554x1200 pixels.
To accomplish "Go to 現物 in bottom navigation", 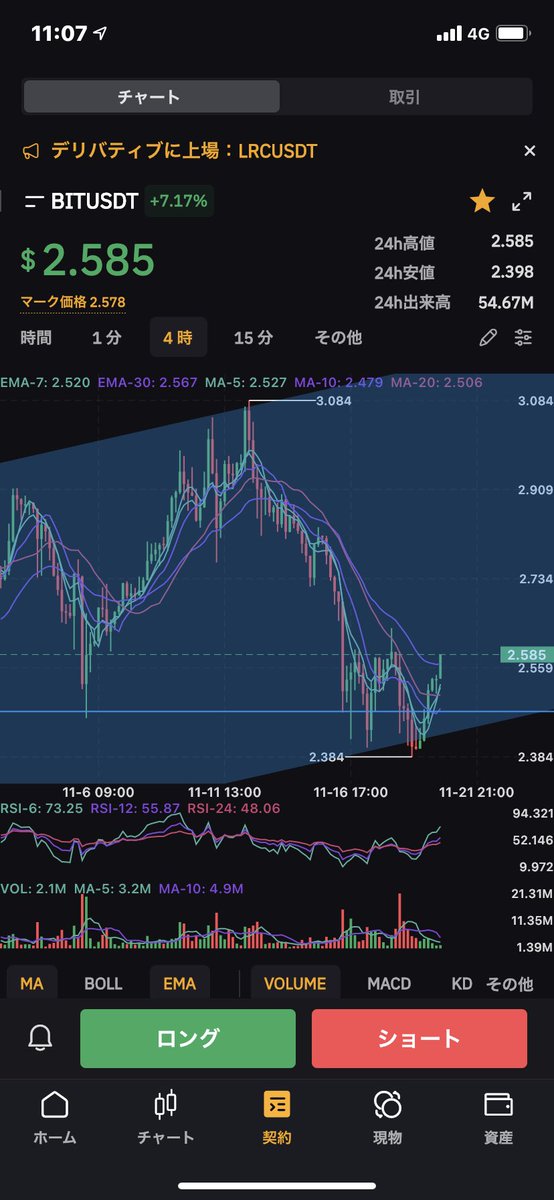I will click(387, 1117).
